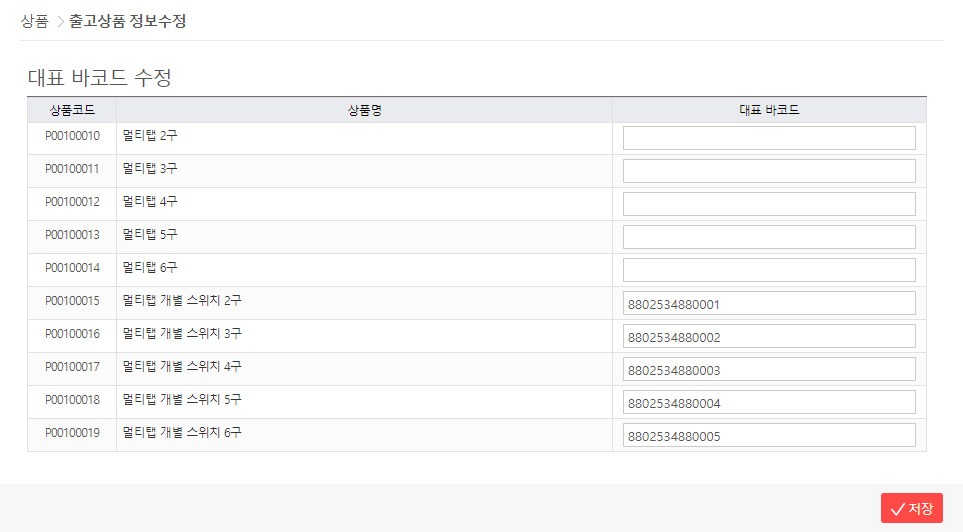Select barcode input for 멀티탭 3구
Image resolution: width=963 pixels, height=532 pixels.
768,171
